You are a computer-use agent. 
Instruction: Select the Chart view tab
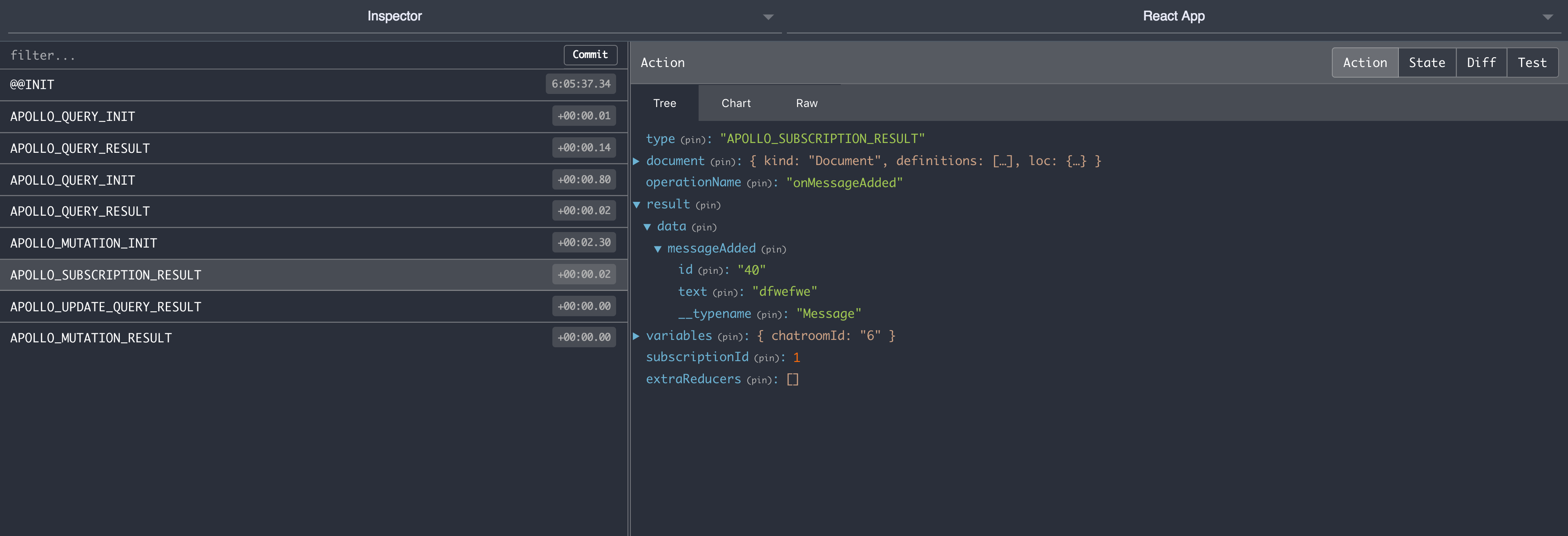[735, 103]
